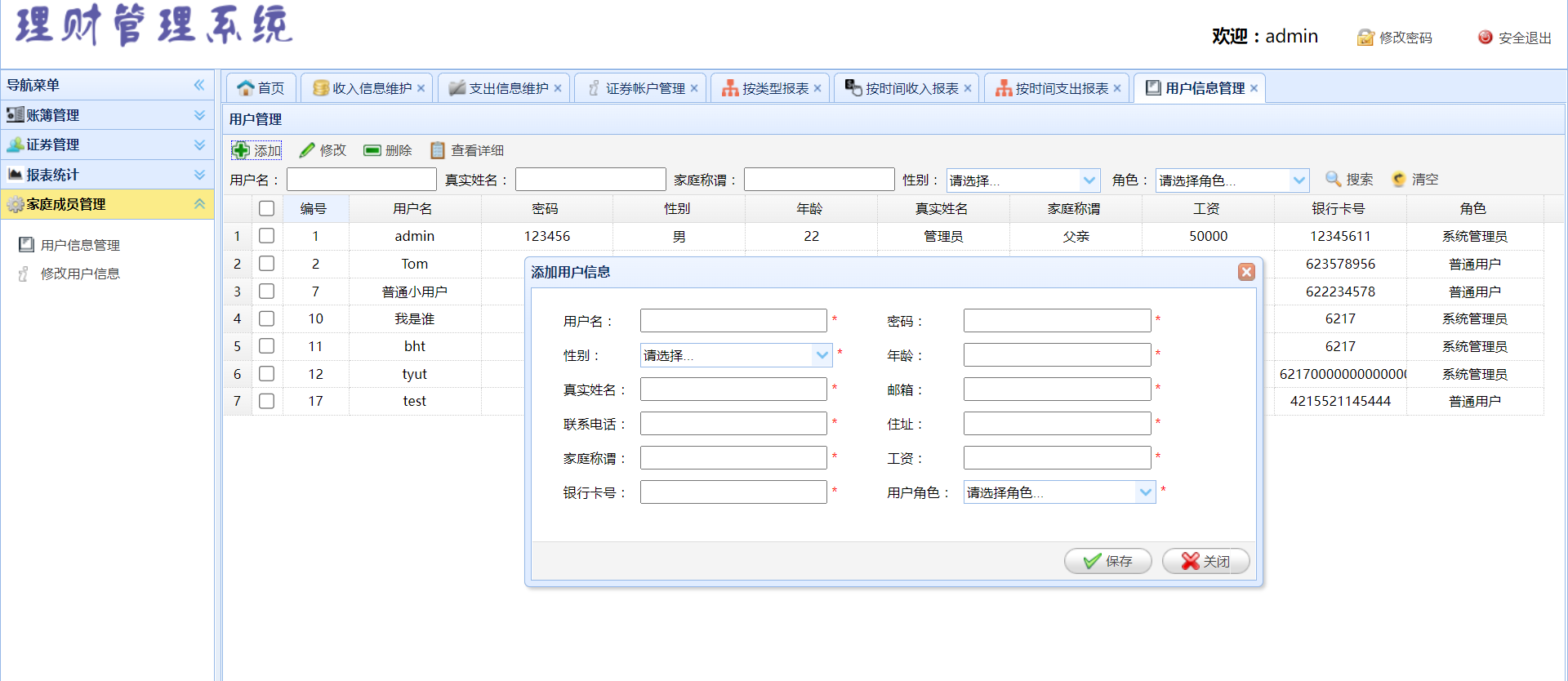
Task: Open the 性别 filter dropdown in search bar
Action: click(x=1089, y=180)
